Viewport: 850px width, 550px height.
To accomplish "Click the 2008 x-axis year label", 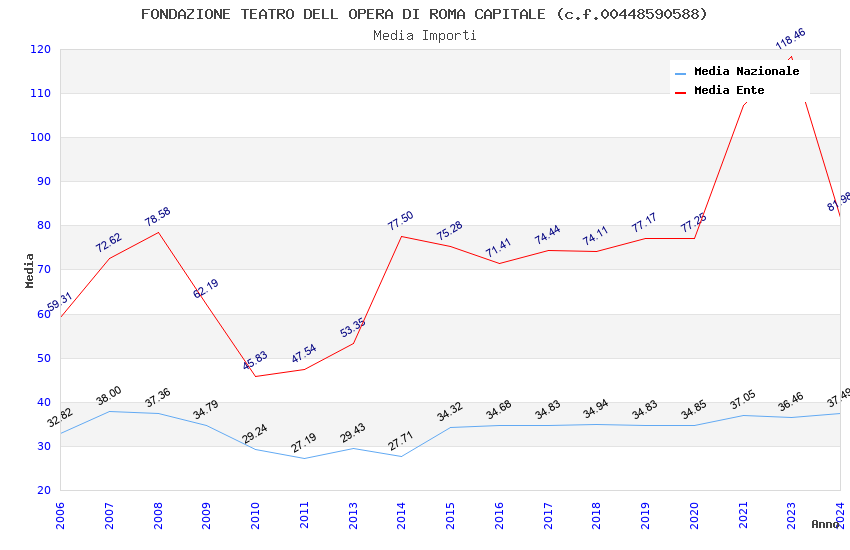I will coord(158,515).
